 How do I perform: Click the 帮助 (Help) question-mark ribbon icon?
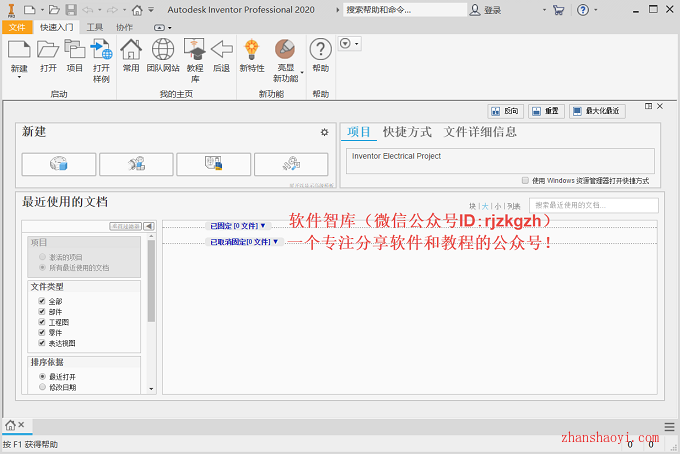[x=320, y=49]
